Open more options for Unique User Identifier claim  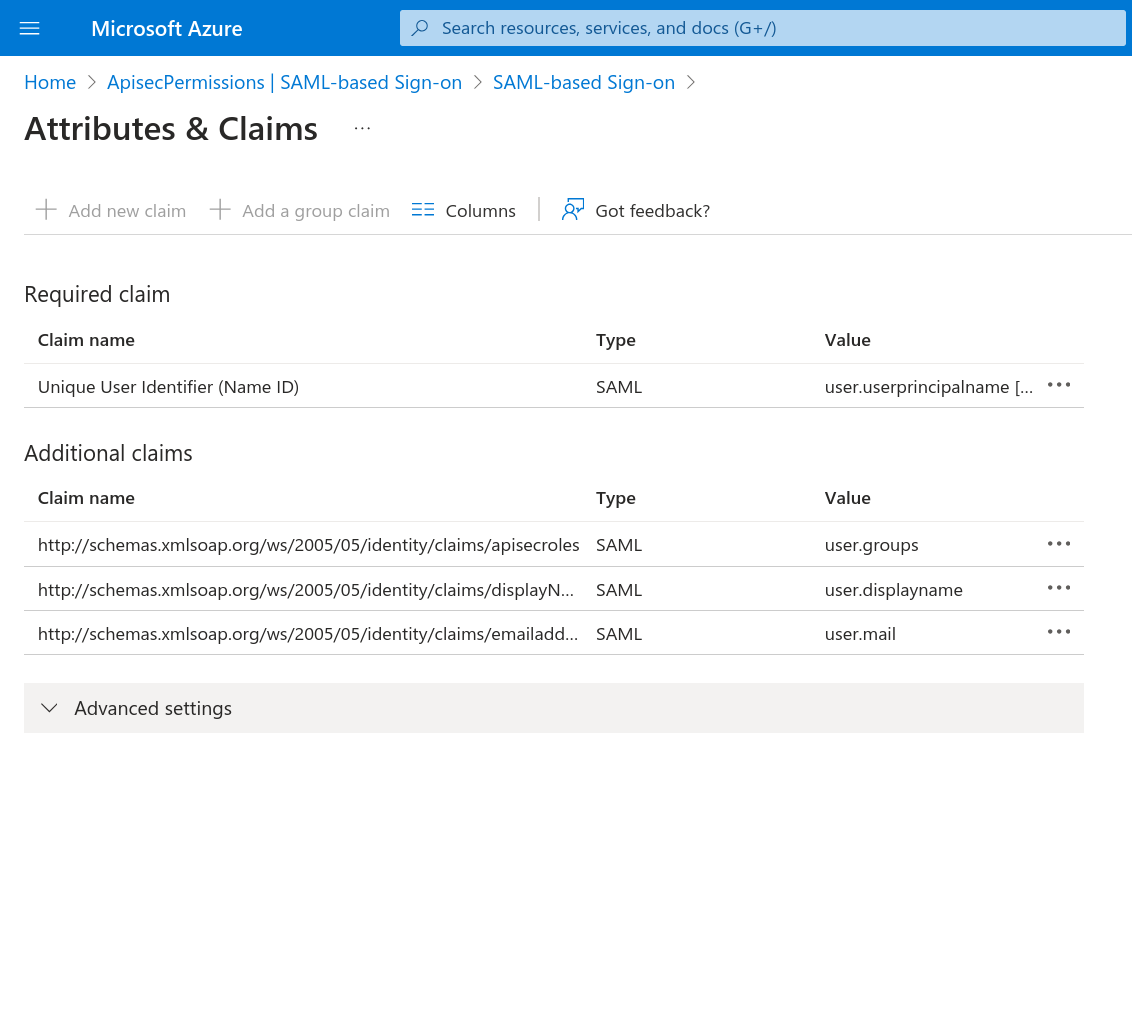[1059, 386]
